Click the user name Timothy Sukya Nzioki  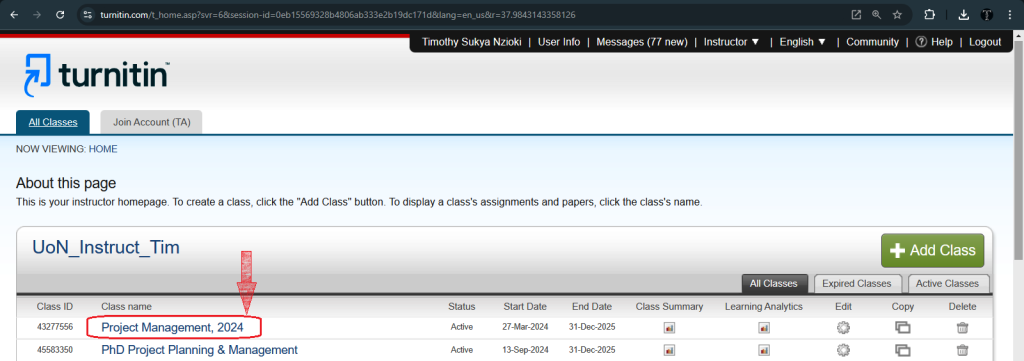click(x=472, y=42)
